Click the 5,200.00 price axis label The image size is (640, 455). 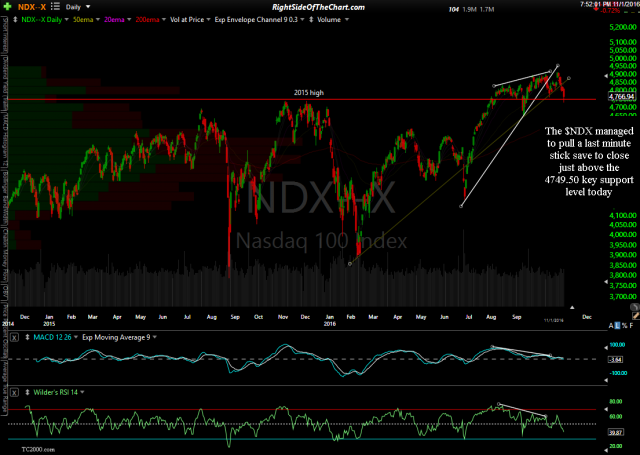pyautogui.click(x=623, y=27)
